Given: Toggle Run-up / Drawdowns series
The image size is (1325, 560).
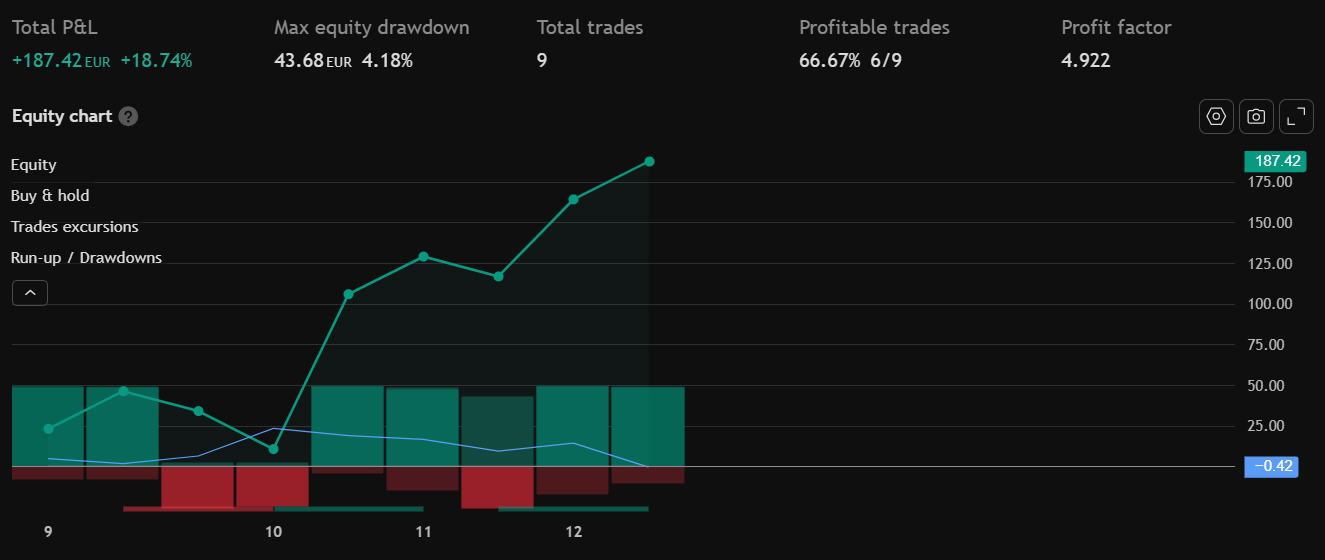Looking at the screenshot, I should pyautogui.click(x=86, y=258).
